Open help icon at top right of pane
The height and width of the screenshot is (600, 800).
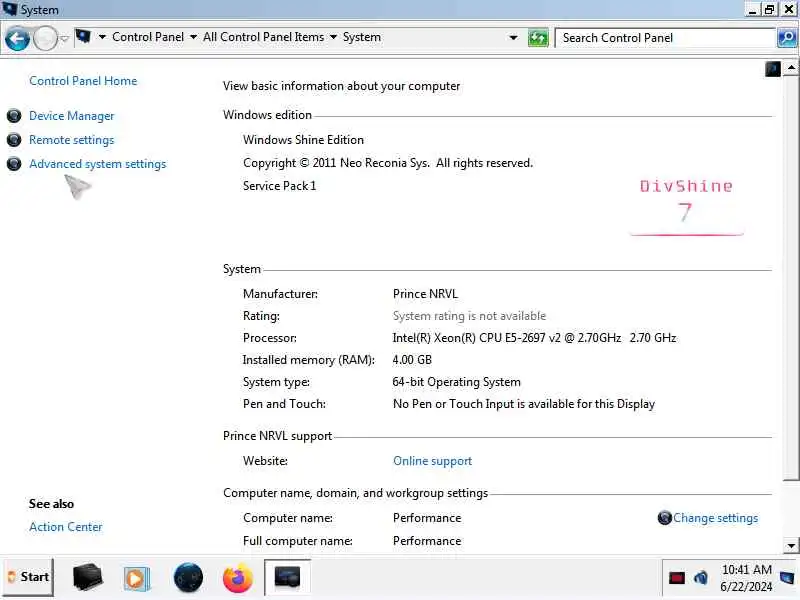coord(772,69)
